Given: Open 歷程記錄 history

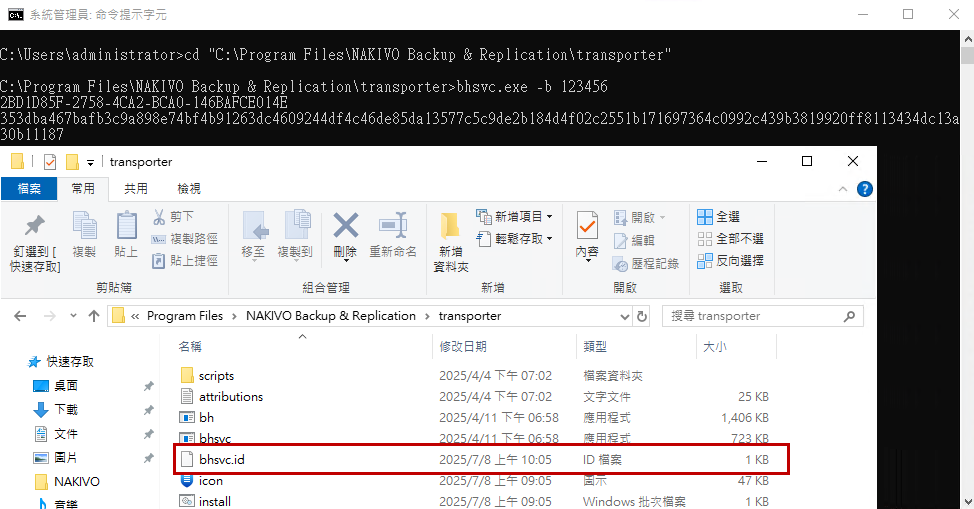Looking at the screenshot, I should click(x=646, y=264).
